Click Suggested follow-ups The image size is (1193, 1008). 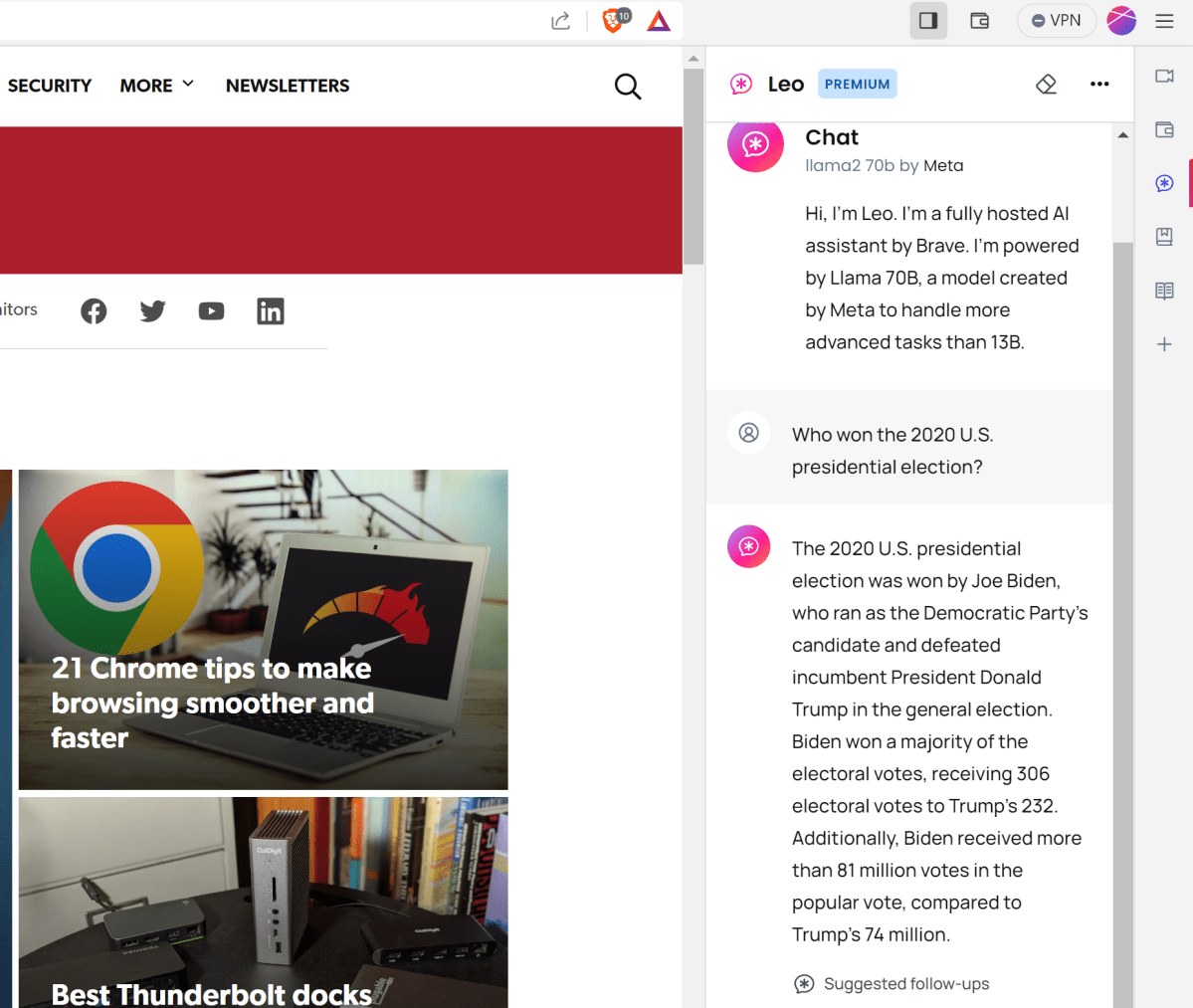pyautogui.click(x=891, y=984)
